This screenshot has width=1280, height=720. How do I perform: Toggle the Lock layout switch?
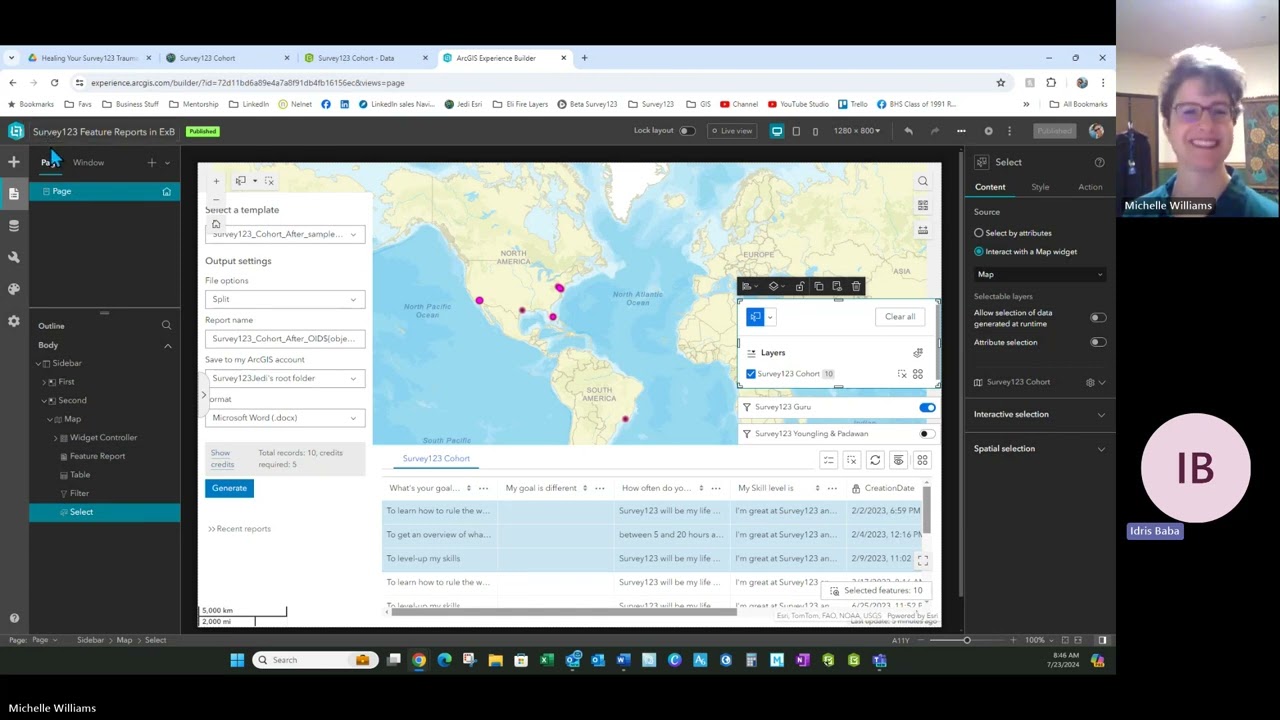coord(687,131)
